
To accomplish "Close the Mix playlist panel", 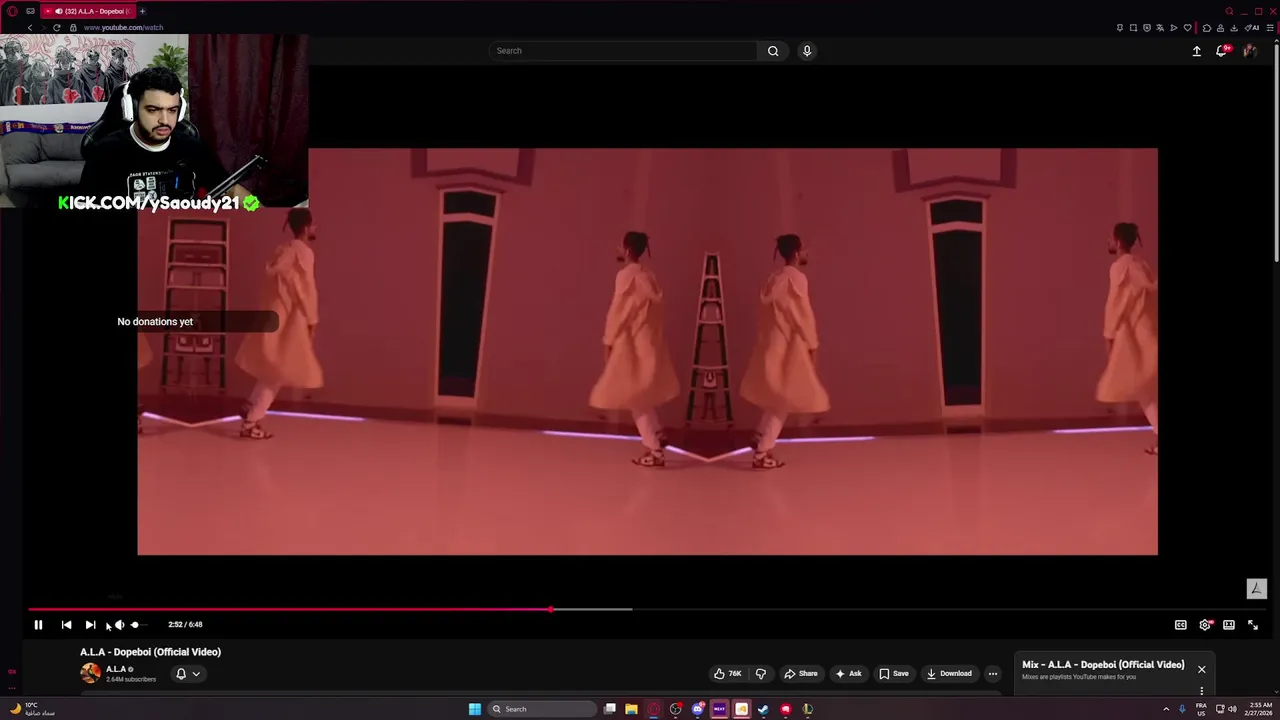I will pyautogui.click(x=1202, y=669).
